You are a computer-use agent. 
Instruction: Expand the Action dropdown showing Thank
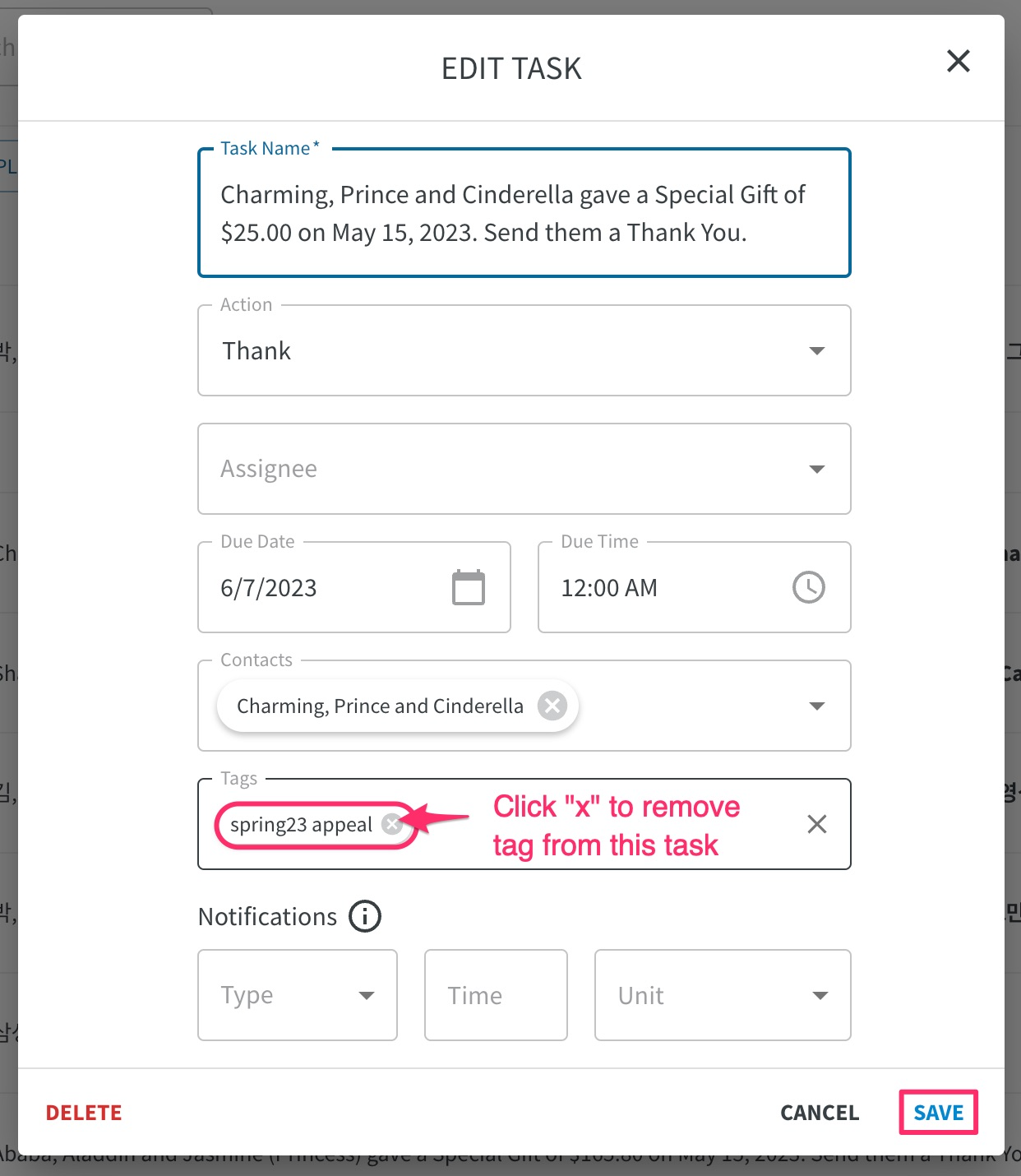[524, 350]
